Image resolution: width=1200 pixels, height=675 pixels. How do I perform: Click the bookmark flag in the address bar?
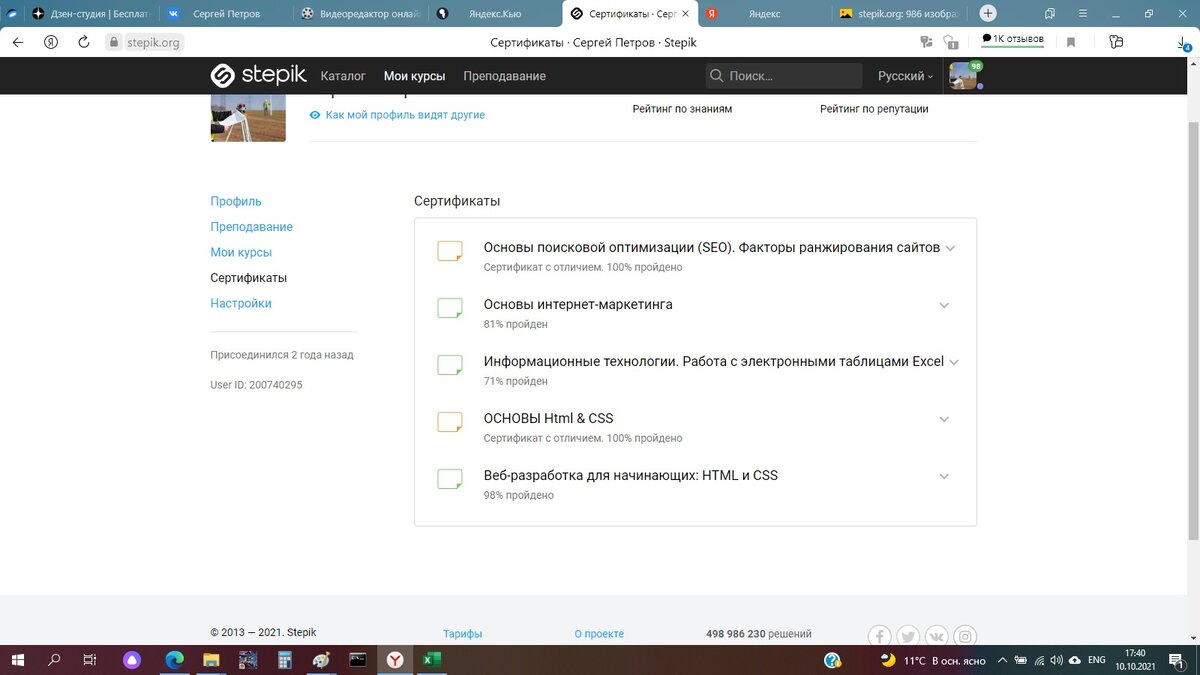[x=1070, y=42]
